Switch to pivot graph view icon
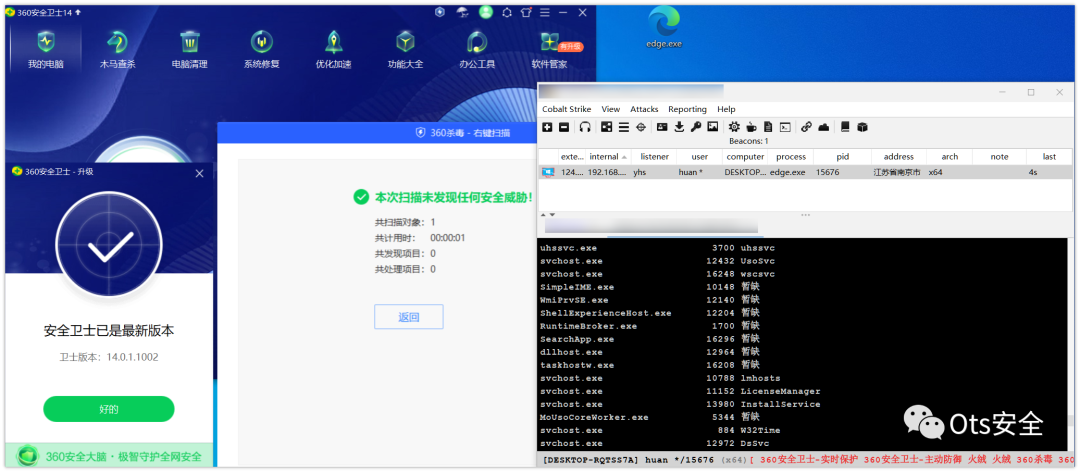The image size is (1080, 472). (607, 127)
